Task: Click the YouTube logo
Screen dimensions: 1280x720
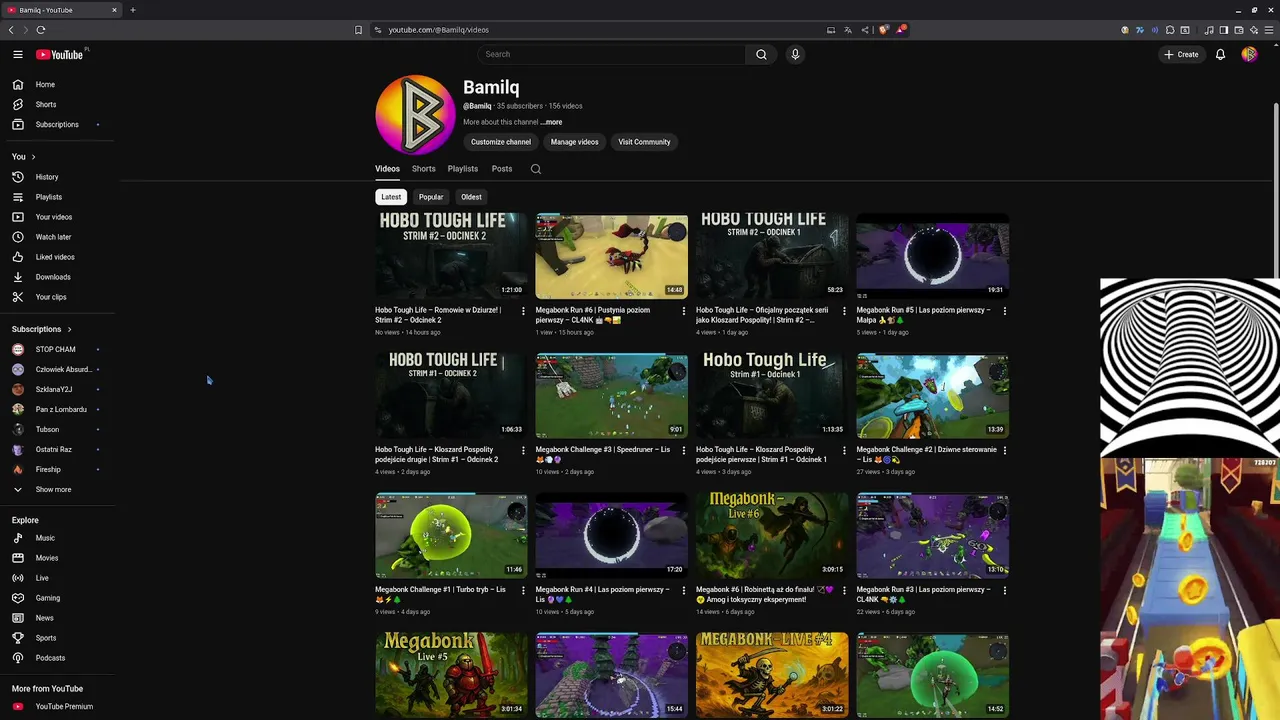Action: [60, 55]
